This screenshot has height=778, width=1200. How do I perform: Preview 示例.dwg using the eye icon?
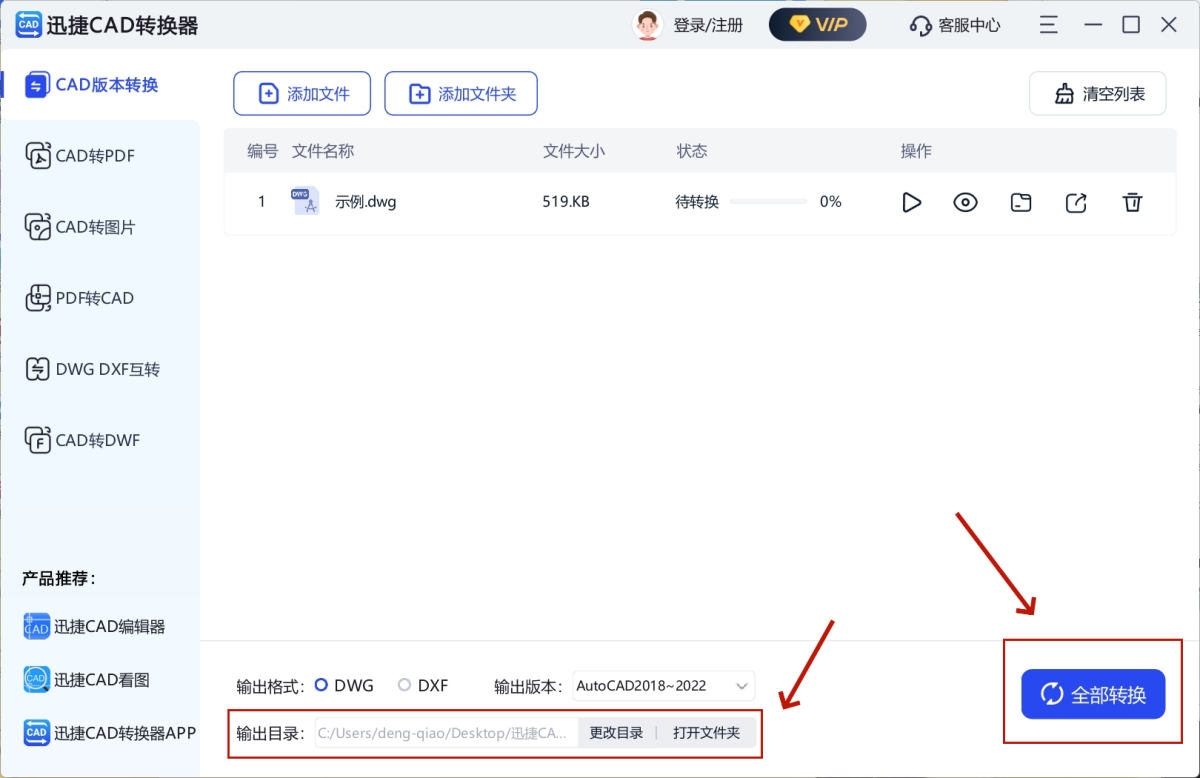click(965, 202)
